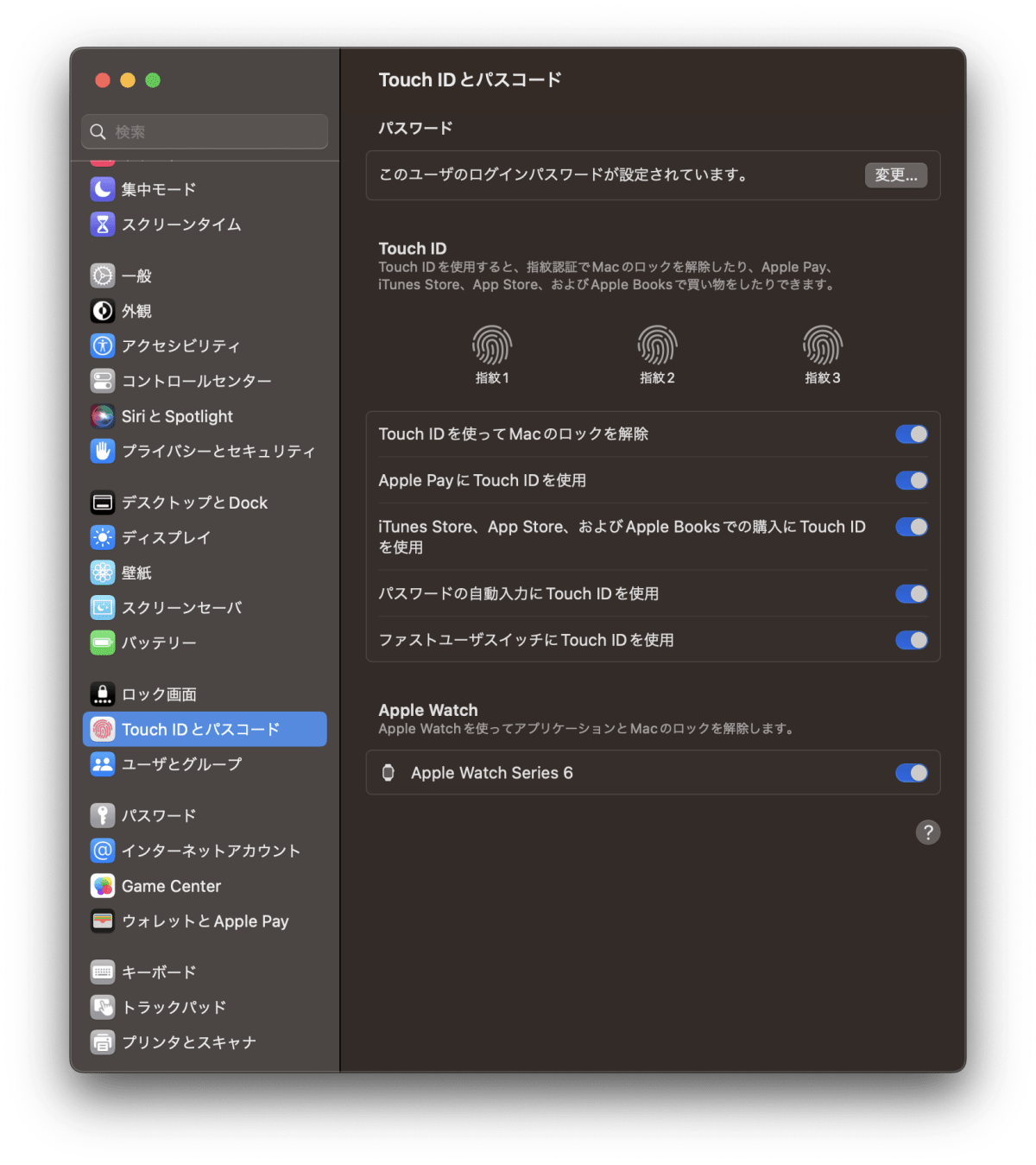Viewport: 1036px width, 1165px height.
Task: Open the キーボード keyboard icon
Action: [103, 972]
